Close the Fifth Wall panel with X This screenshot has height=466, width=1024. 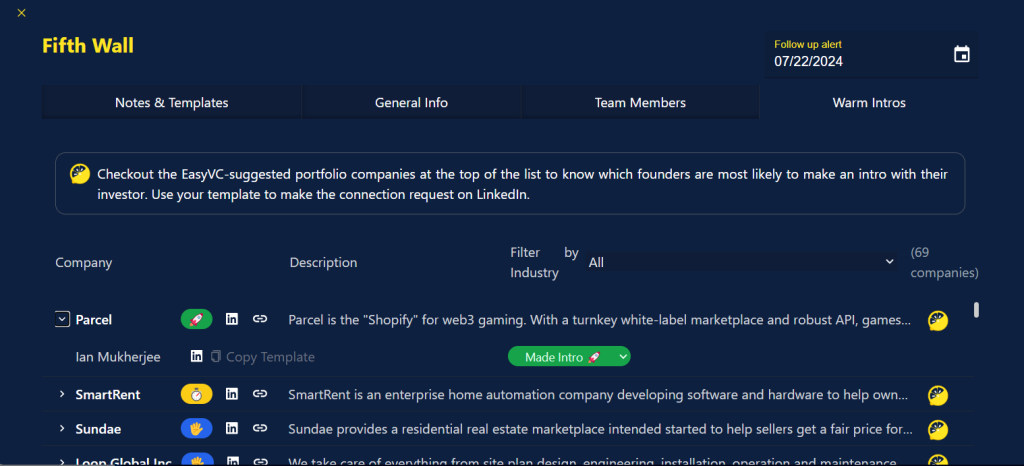point(22,13)
